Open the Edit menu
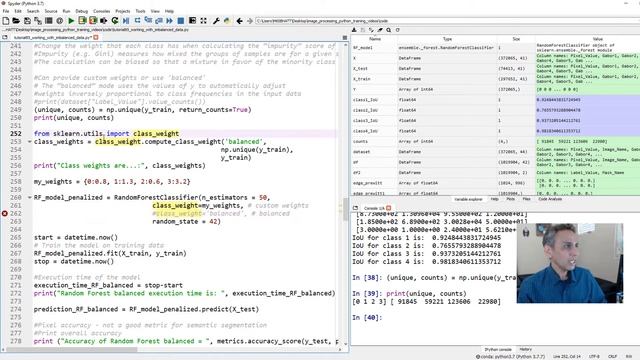The width and height of the screenshot is (640, 360). [x=18, y=11]
